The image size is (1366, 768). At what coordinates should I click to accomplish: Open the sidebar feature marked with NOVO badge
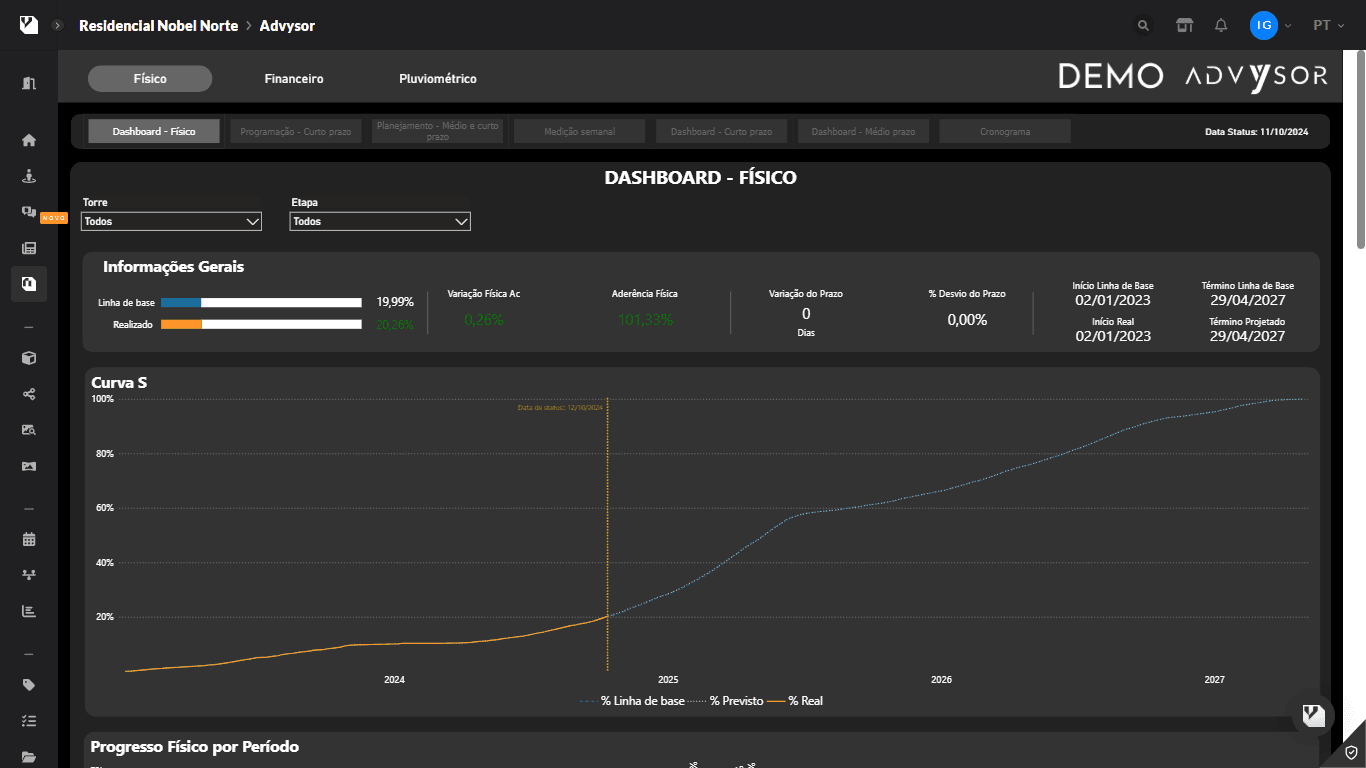tap(29, 212)
